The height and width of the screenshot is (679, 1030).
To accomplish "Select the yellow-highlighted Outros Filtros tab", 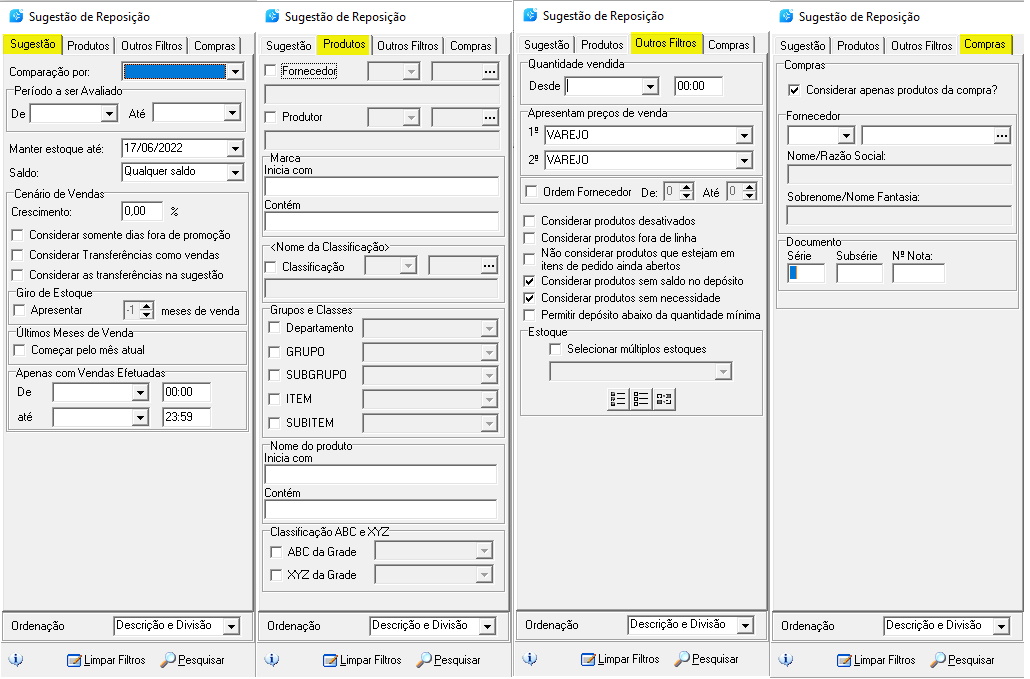I will coord(665,44).
